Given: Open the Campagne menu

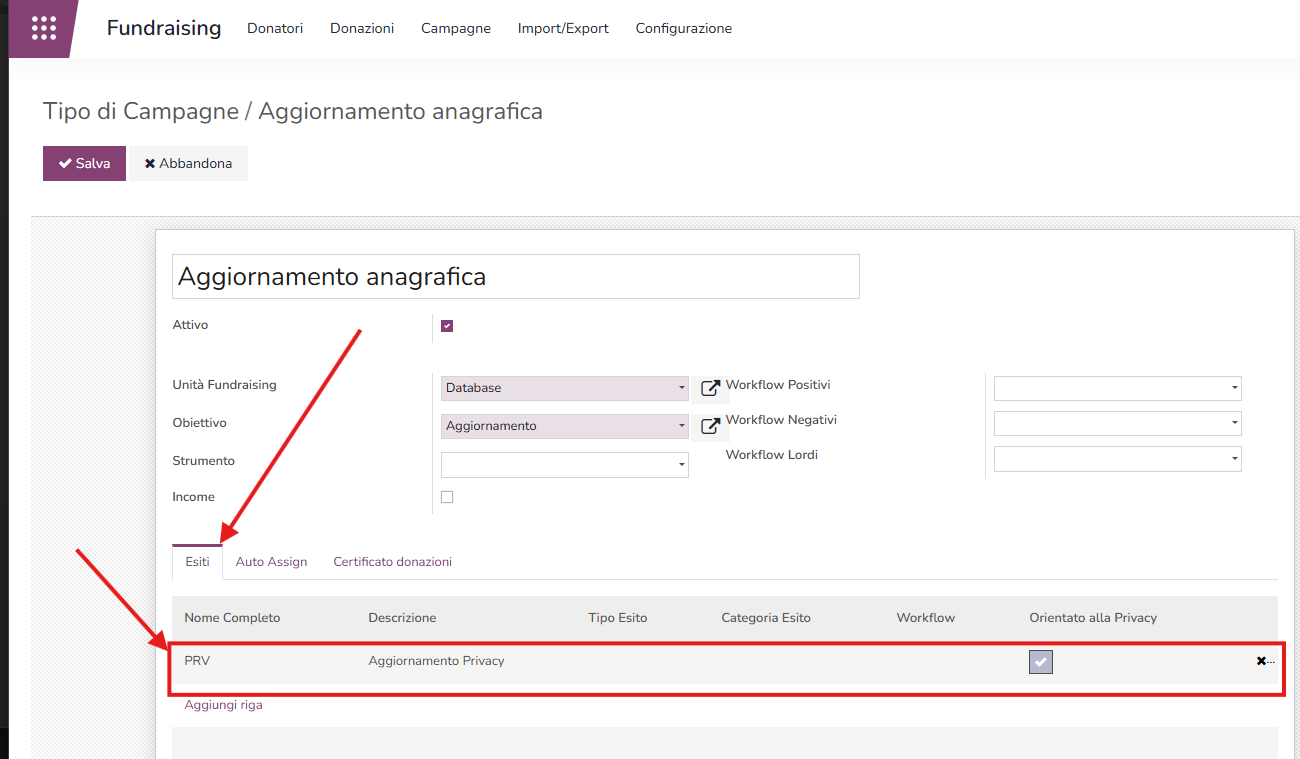Looking at the screenshot, I should (x=456, y=28).
